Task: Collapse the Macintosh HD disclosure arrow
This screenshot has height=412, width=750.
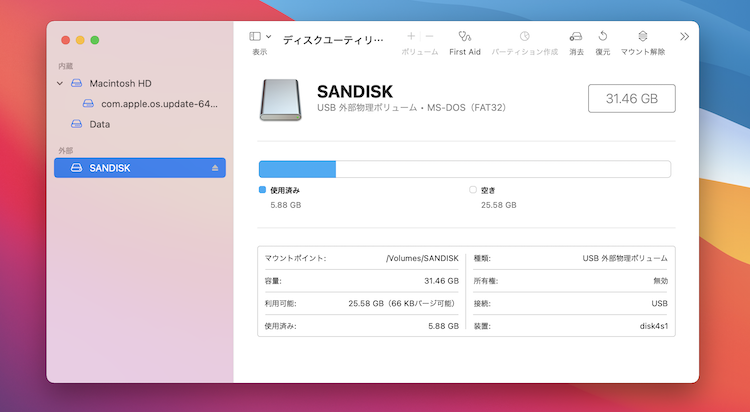Action: click(60, 83)
